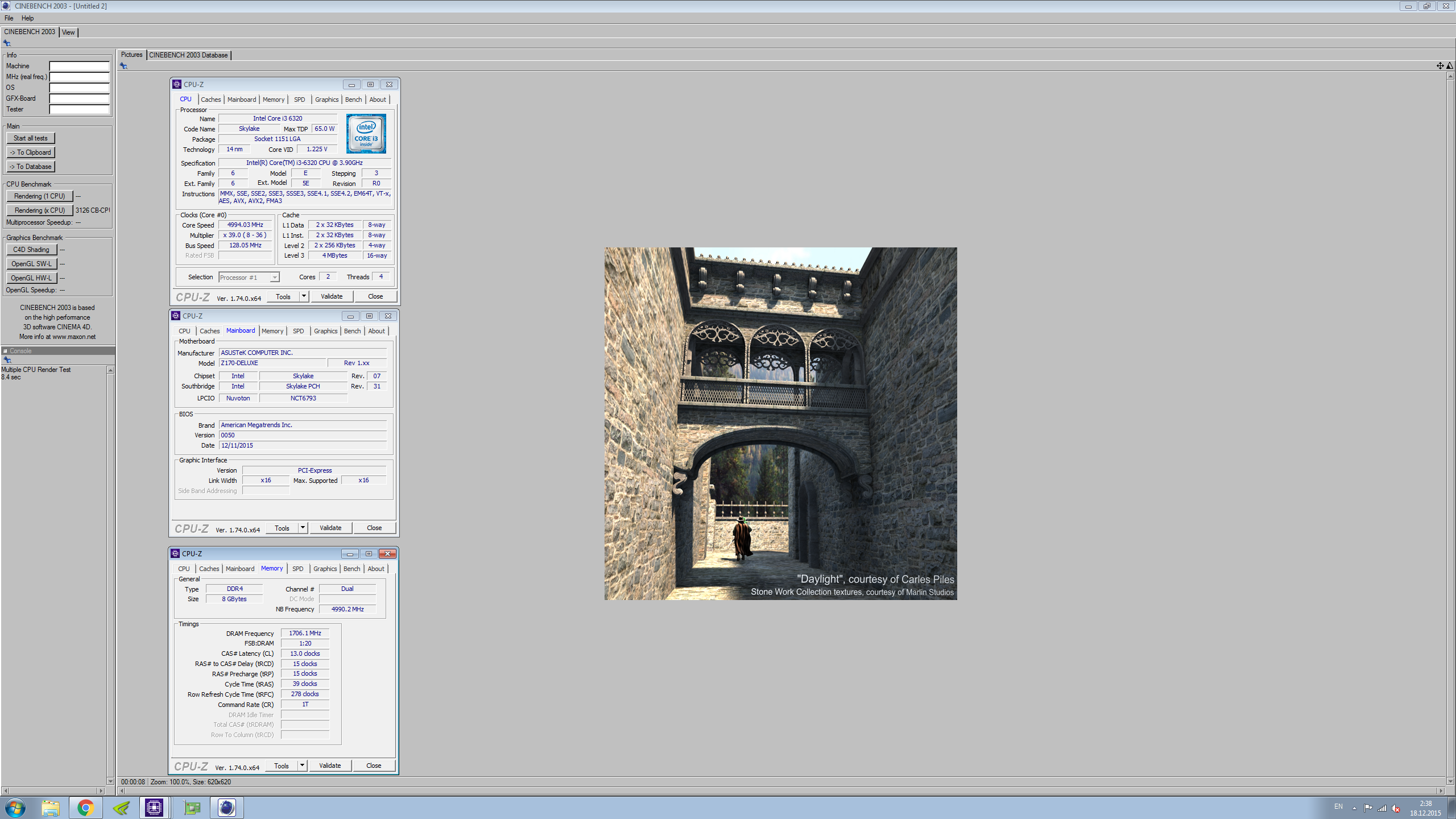This screenshot has height=819, width=1456.
Task: Click the OS input field
Action: tap(79, 88)
